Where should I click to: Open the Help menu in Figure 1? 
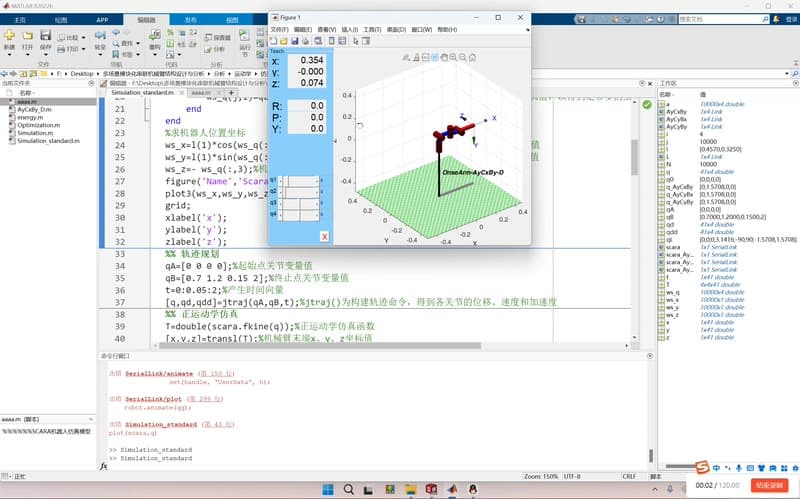pos(447,30)
